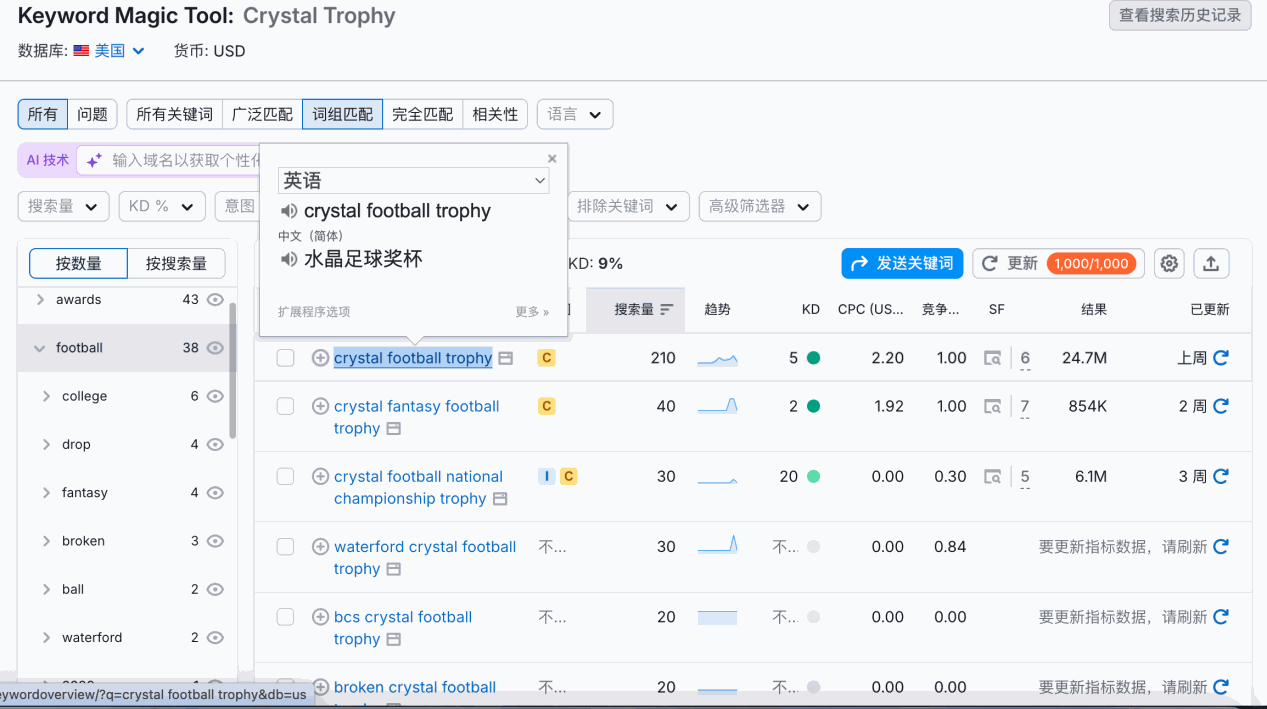Click the 更新 1,000/1,000 button
Image resolution: width=1267 pixels, height=709 pixels.
tap(1058, 264)
